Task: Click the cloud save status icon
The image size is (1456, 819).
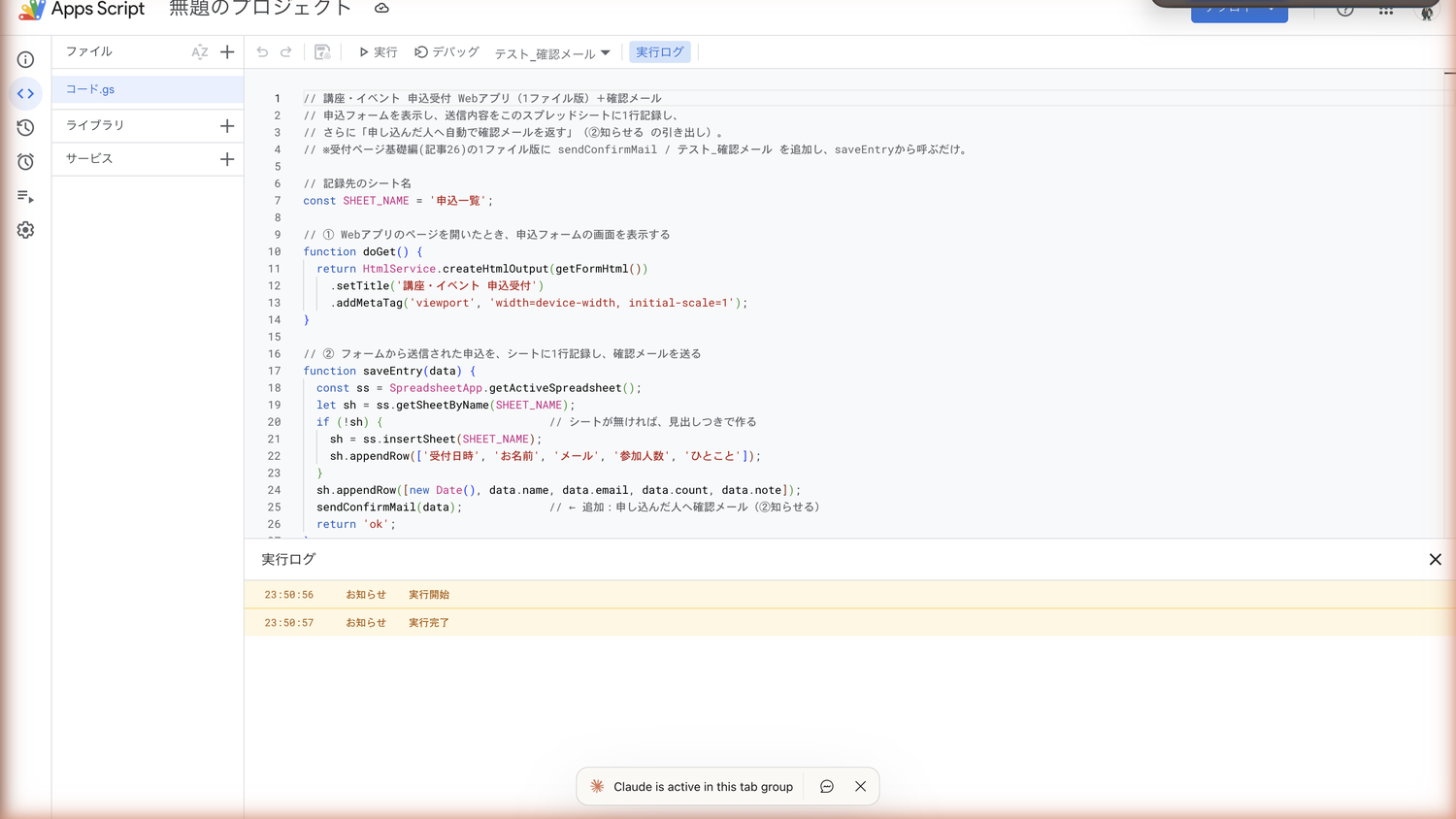Action: (381, 9)
